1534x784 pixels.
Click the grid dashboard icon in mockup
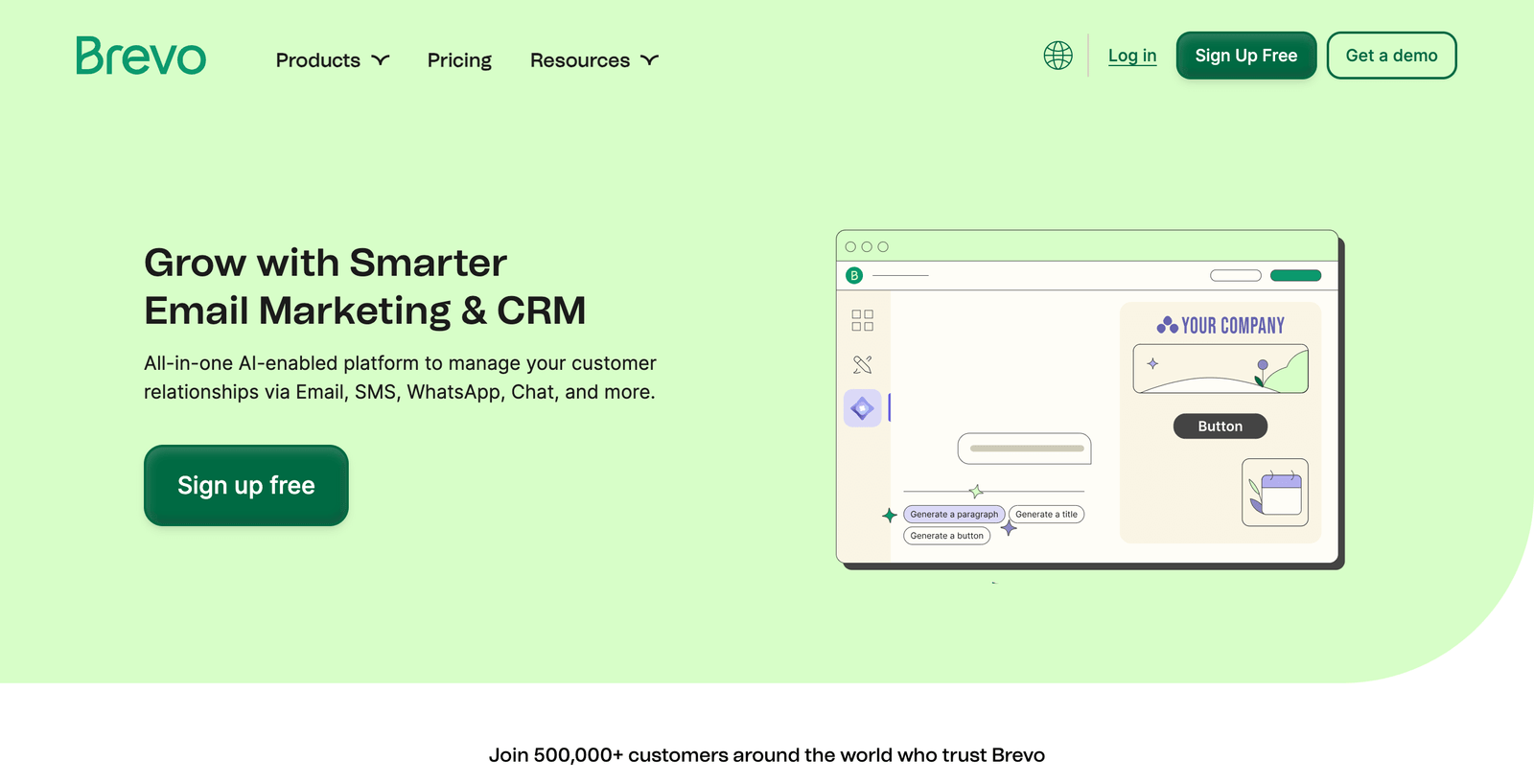click(862, 320)
